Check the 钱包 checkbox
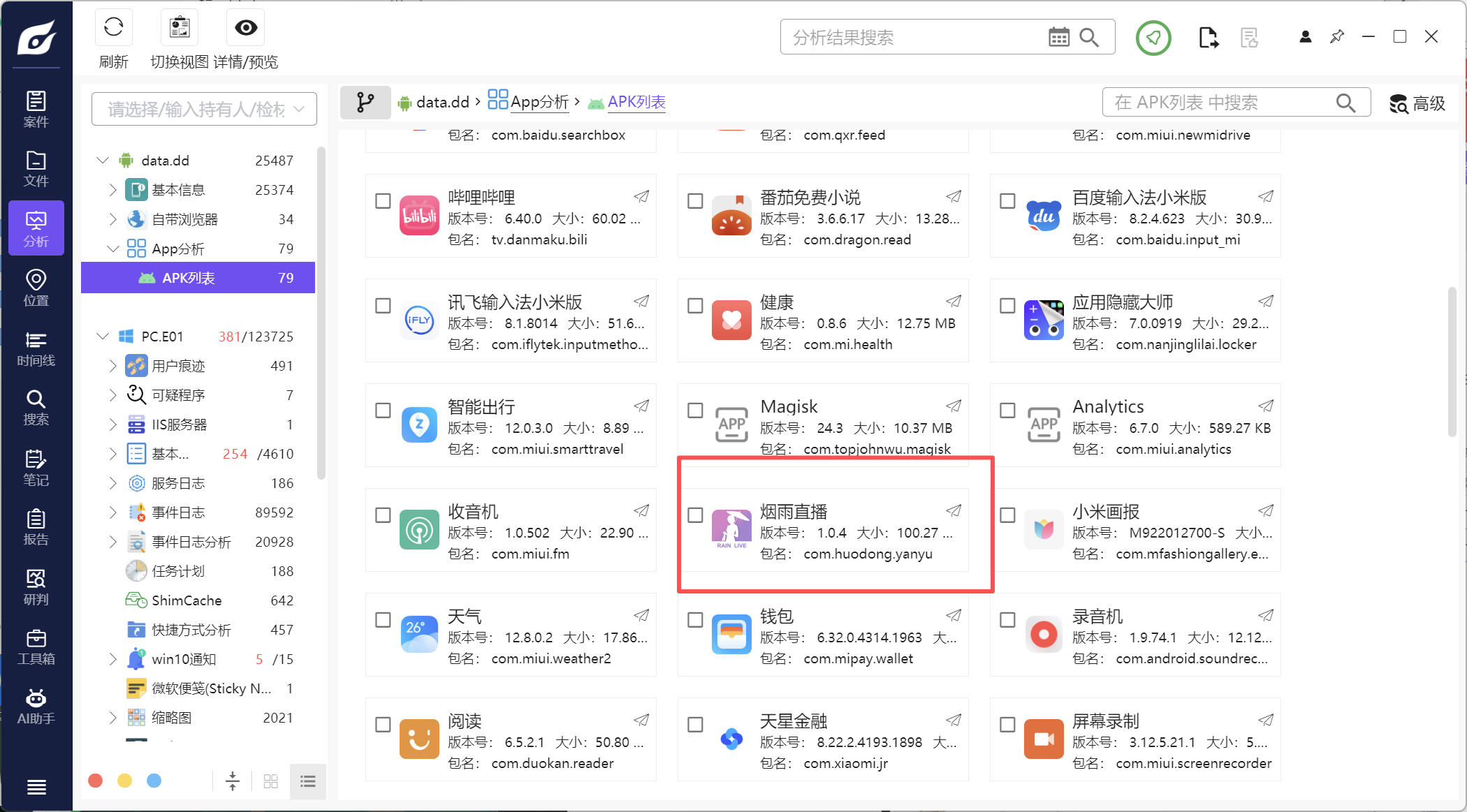1467x812 pixels. pyautogui.click(x=695, y=620)
